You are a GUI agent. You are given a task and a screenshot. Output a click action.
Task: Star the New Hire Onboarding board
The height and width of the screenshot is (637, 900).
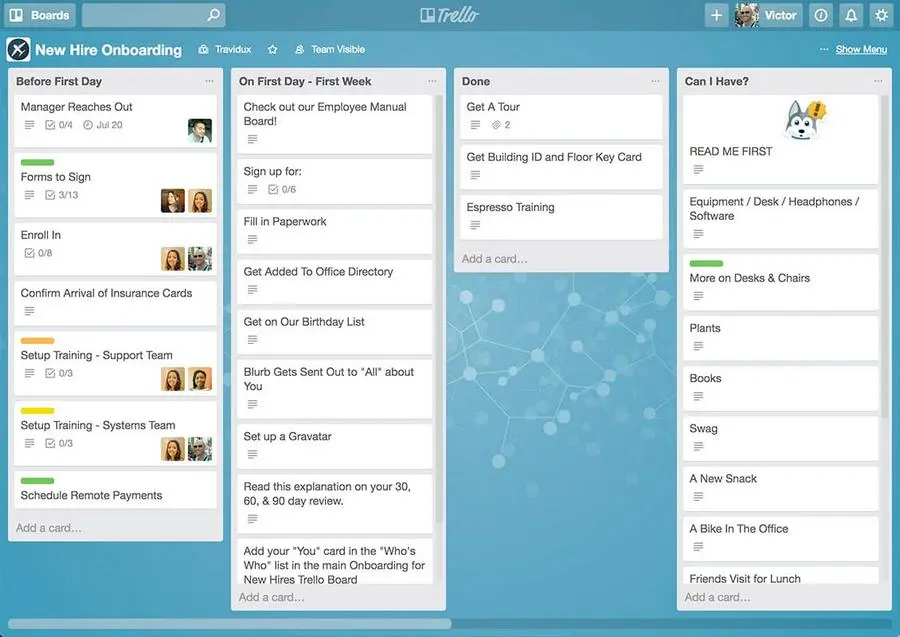coord(270,49)
